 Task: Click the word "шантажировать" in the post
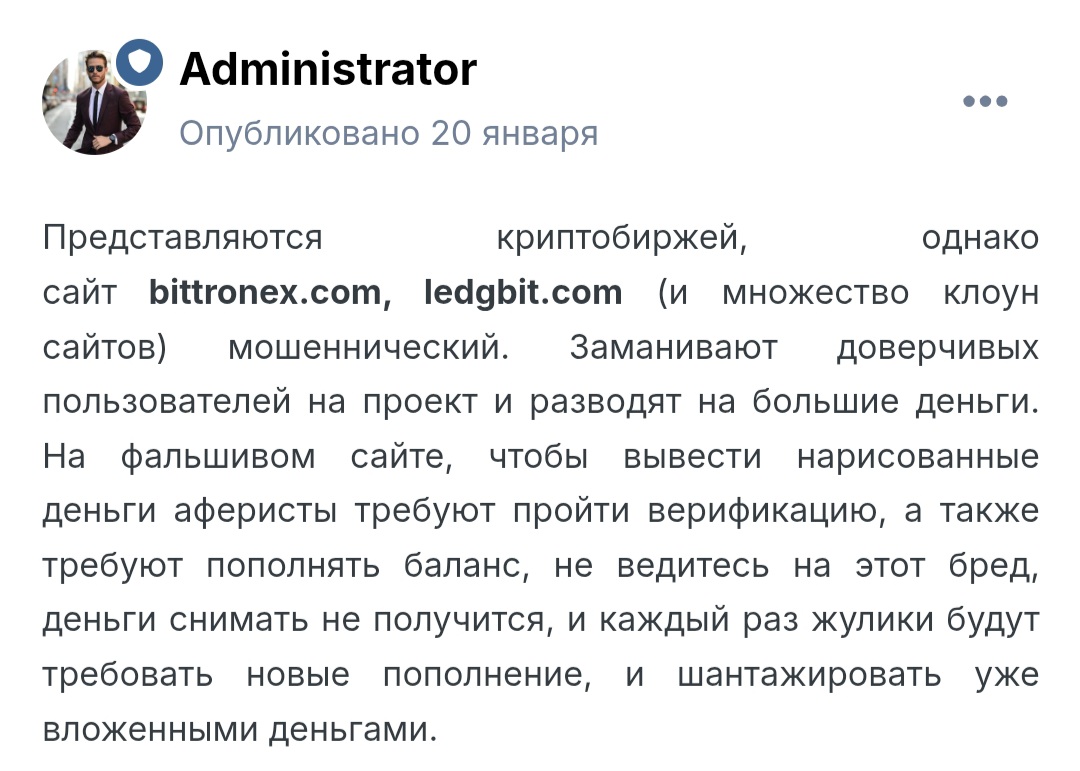pos(809,675)
